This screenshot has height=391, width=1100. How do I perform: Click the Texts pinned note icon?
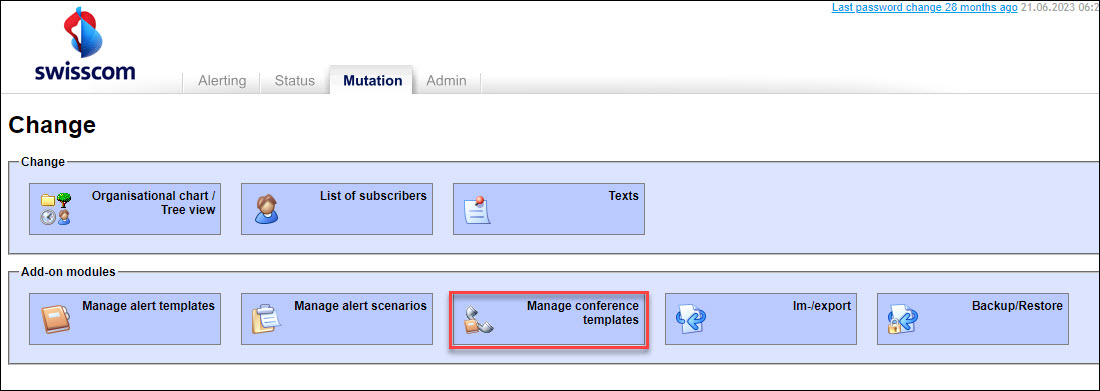coord(478,210)
